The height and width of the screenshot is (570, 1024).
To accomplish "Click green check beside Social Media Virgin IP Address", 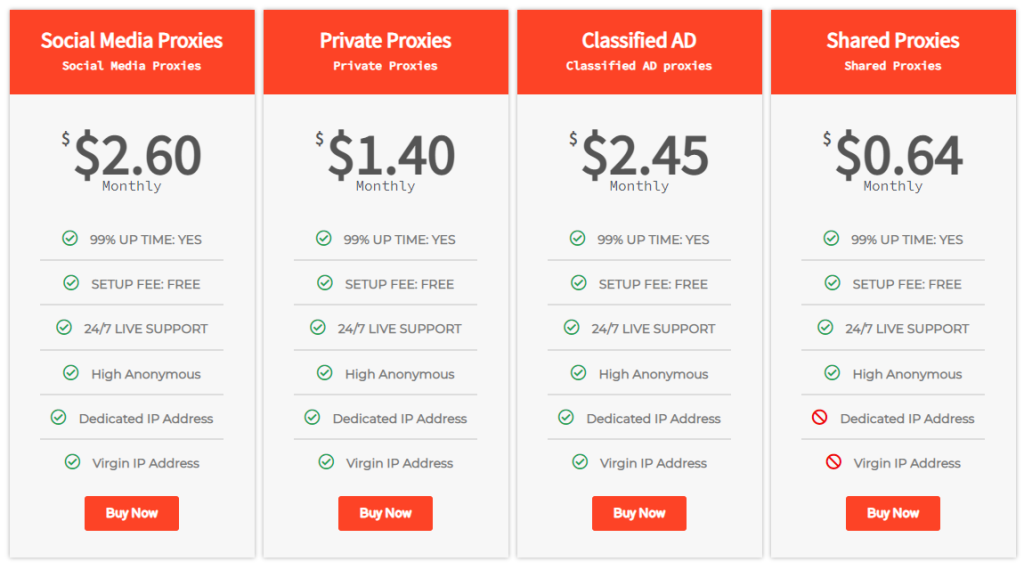I will (x=72, y=462).
